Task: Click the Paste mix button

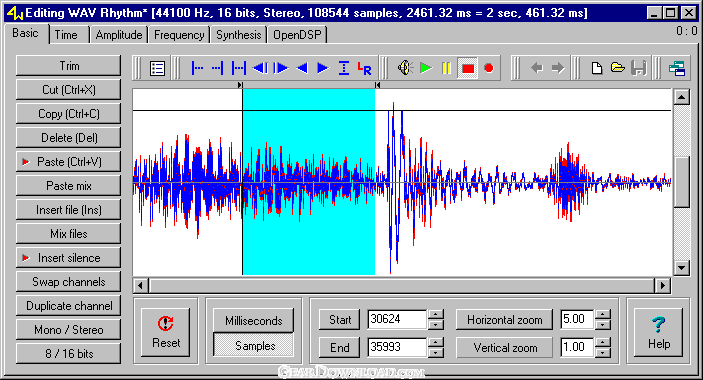Action: coord(69,186)
